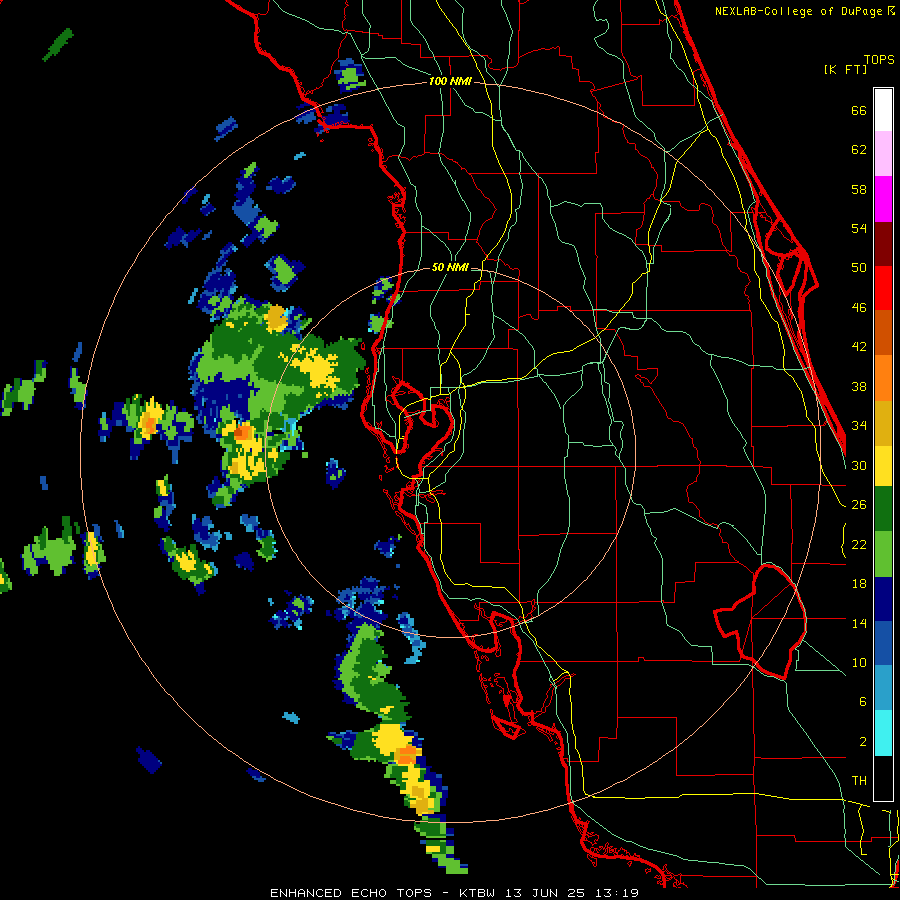Pick the gold legend swatch
The image size is (900, 900).
point(883,423)
